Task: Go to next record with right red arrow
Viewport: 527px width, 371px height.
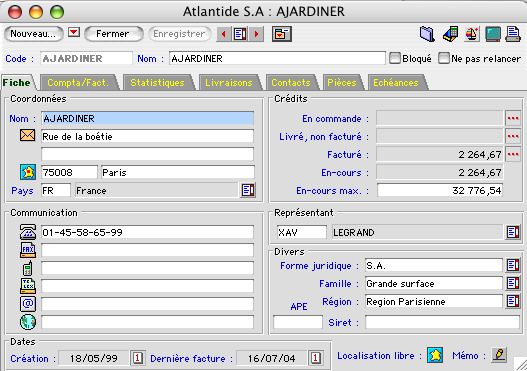Action: (x=256, y=34)
